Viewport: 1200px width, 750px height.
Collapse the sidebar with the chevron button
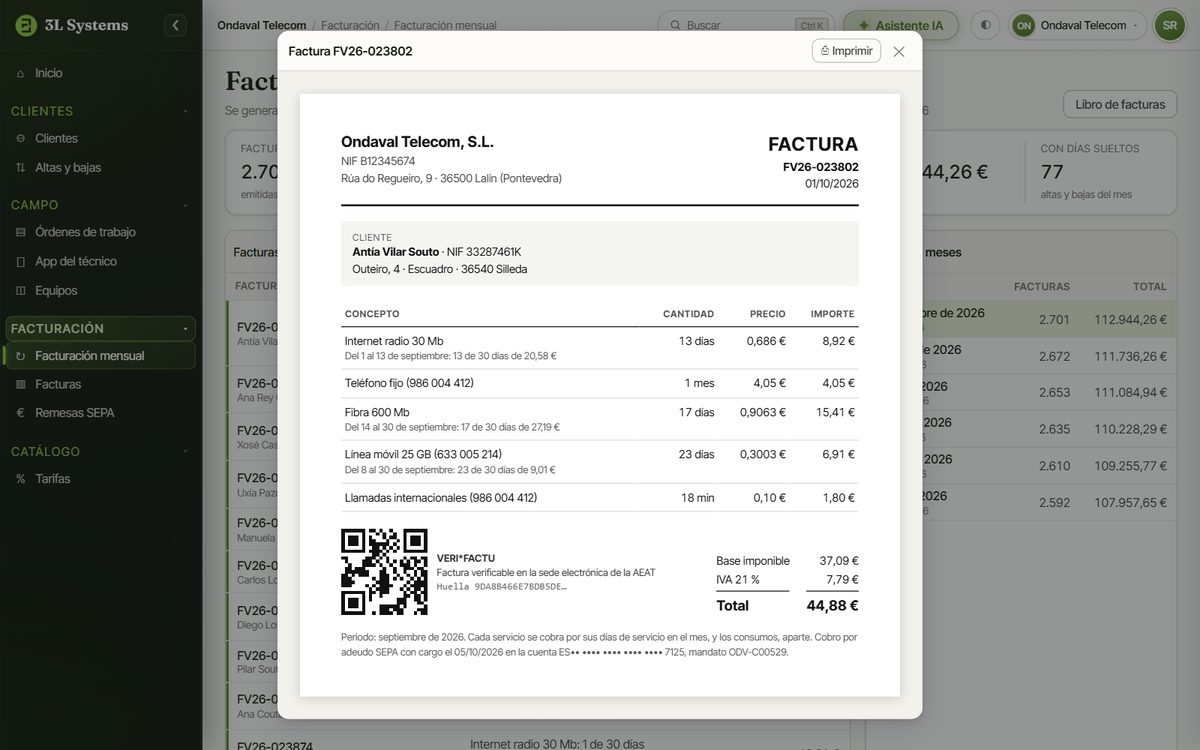tap(175, 25)
